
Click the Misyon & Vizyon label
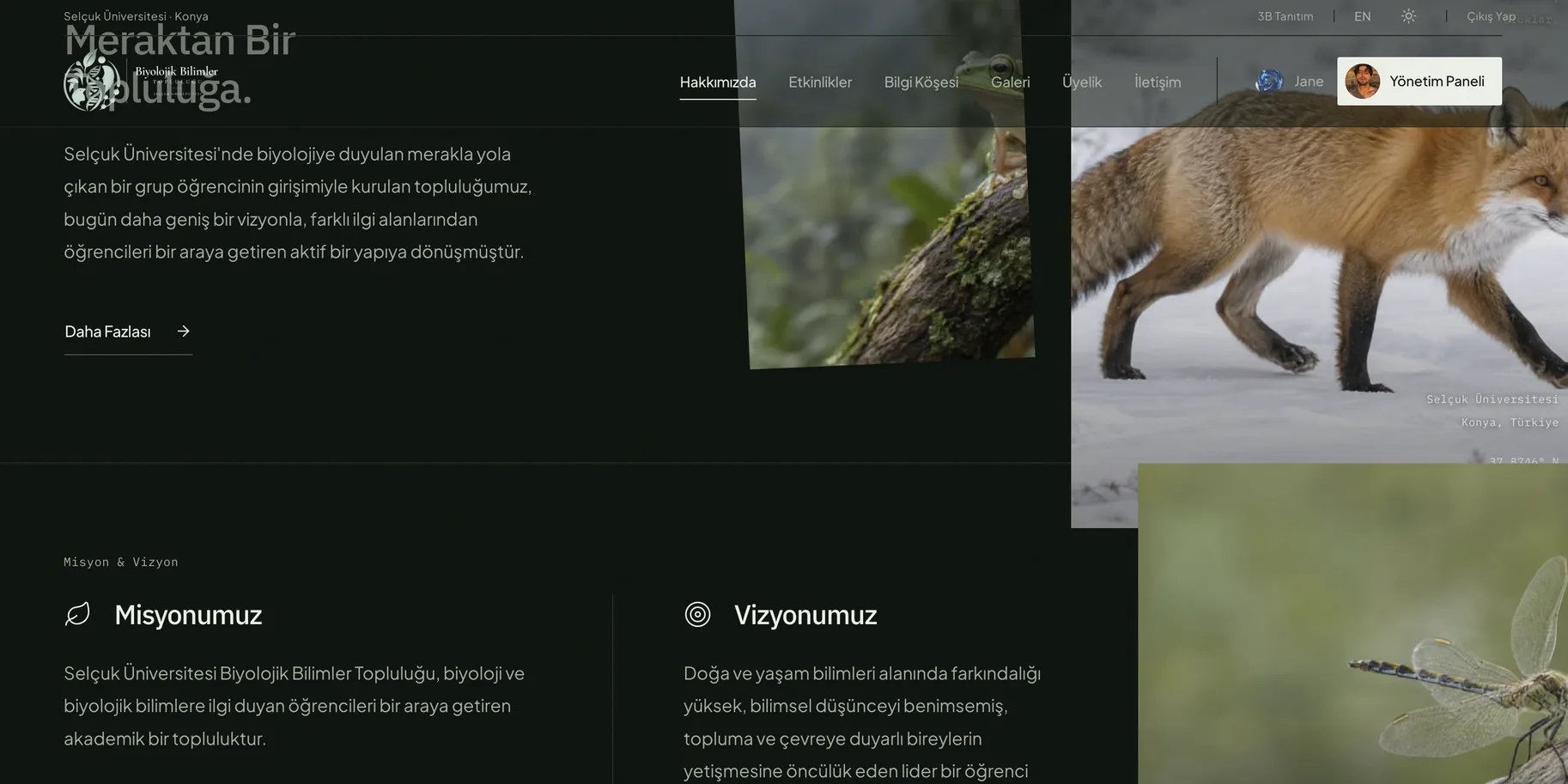tap(121, 562)
